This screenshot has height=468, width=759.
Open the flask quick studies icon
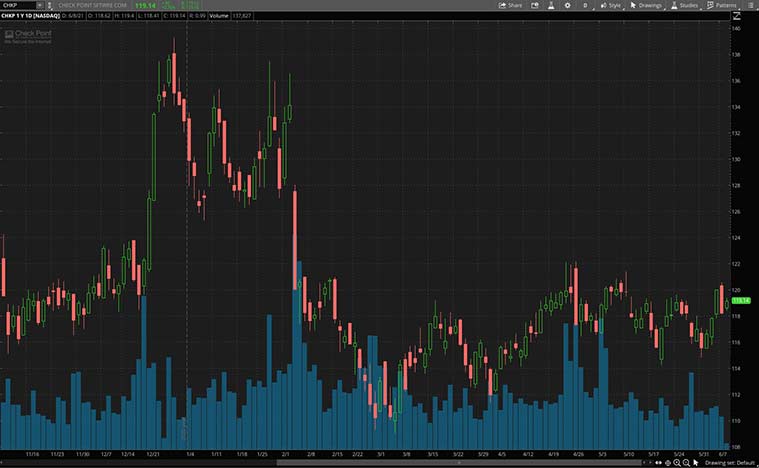pyautogui.click(x=551, y=5)
